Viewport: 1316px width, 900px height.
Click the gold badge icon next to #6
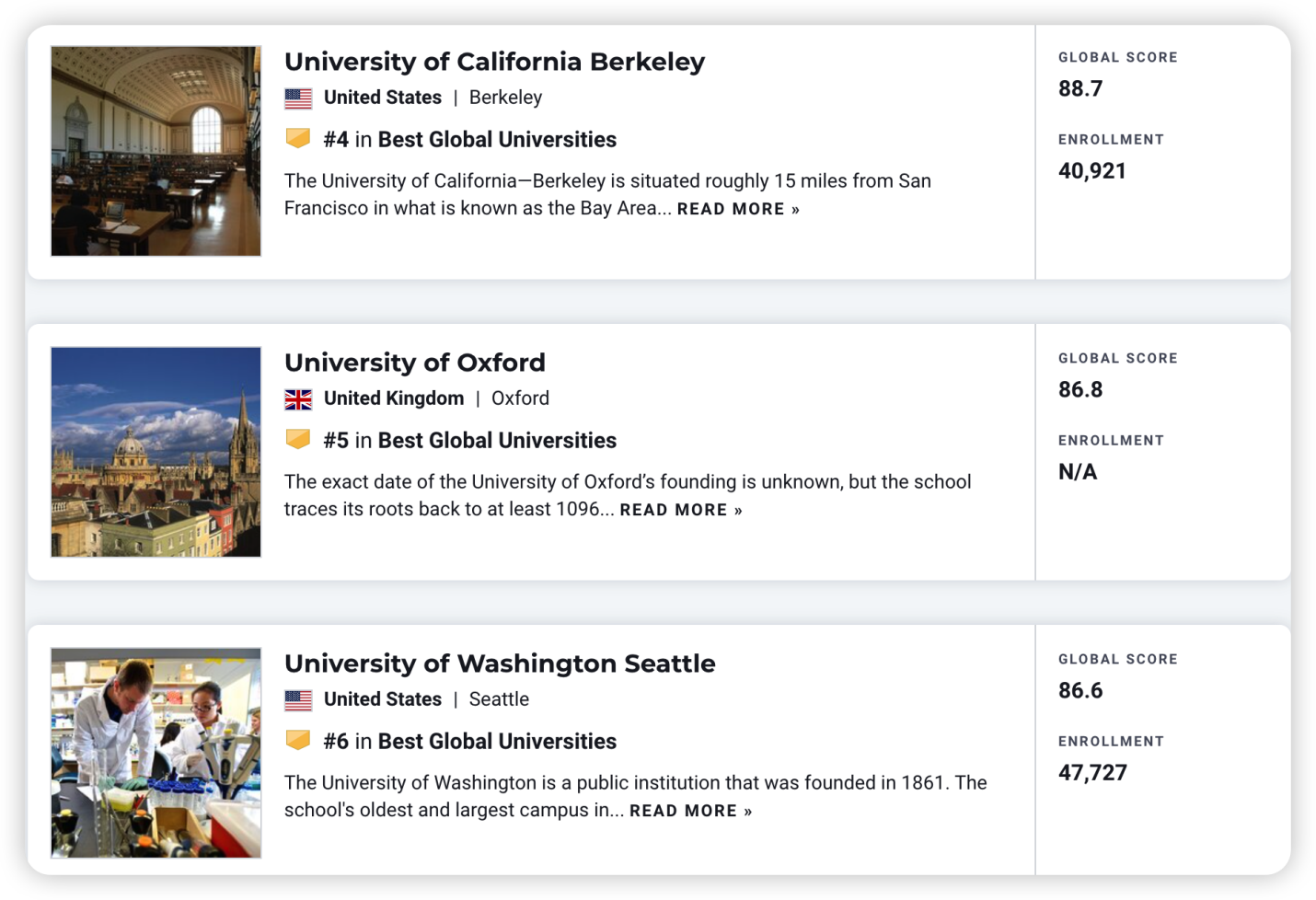[298, 740]
